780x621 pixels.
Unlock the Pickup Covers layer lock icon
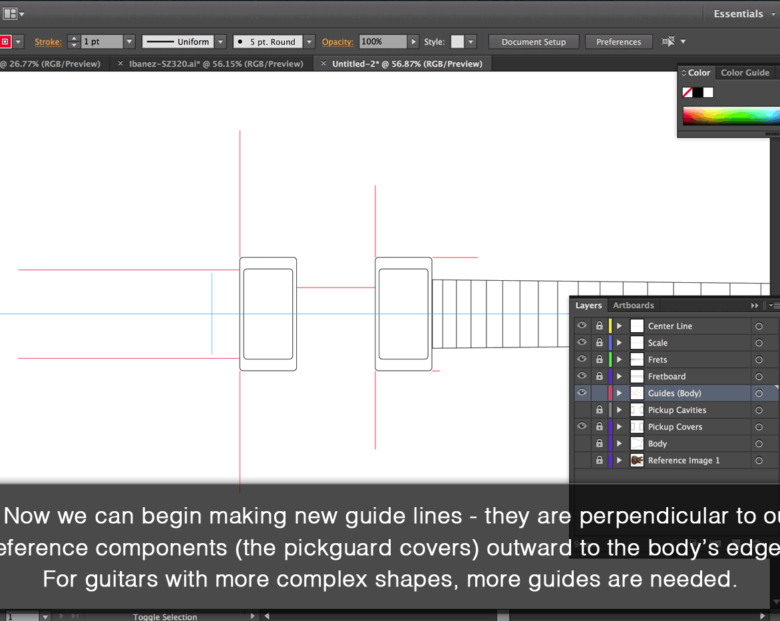click(599, 427)
